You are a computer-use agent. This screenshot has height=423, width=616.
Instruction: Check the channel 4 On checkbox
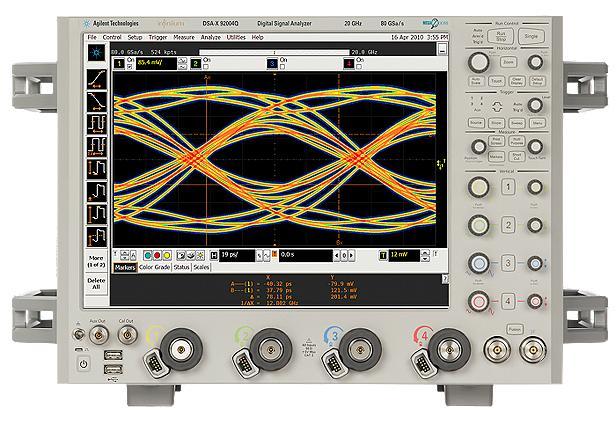pos(359,67)
